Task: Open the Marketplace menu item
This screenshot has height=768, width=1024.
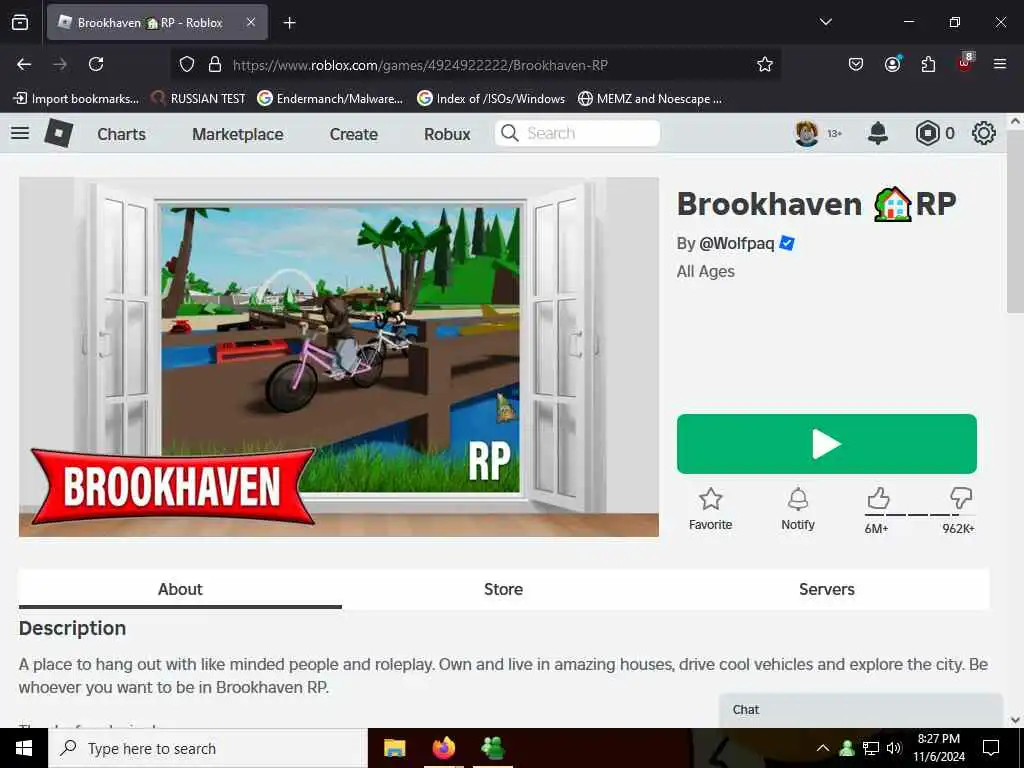Action: pos(238,134)
